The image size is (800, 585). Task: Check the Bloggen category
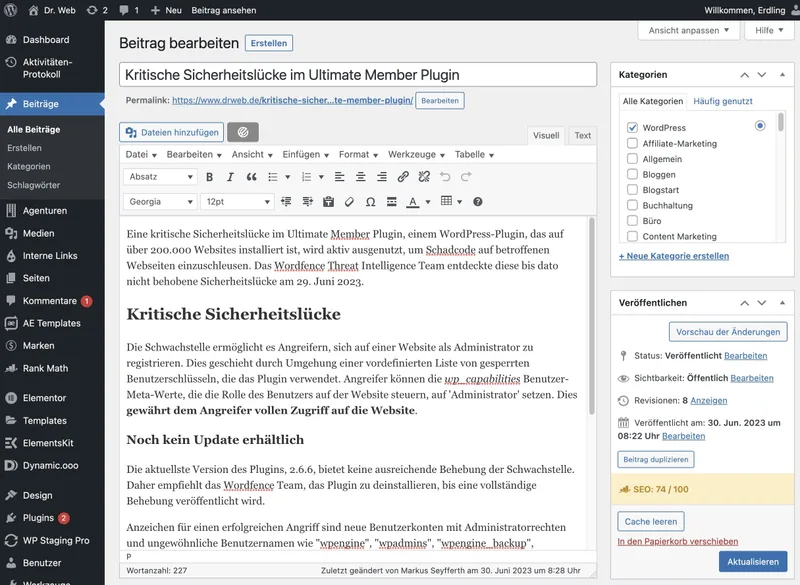click(x=632, y=174)
